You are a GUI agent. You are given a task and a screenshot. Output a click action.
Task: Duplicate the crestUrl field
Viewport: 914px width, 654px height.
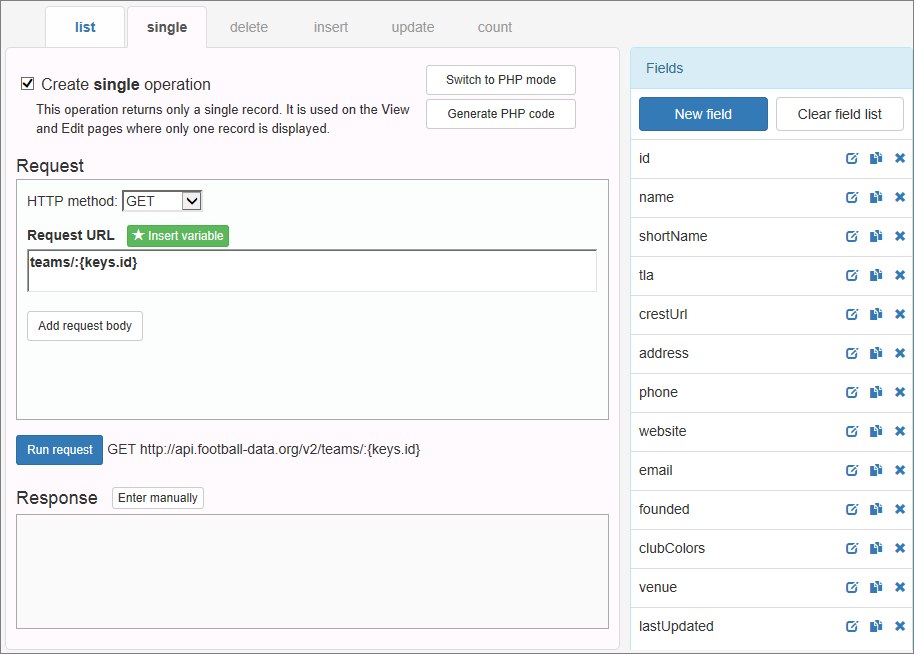(x=875, y=314)
